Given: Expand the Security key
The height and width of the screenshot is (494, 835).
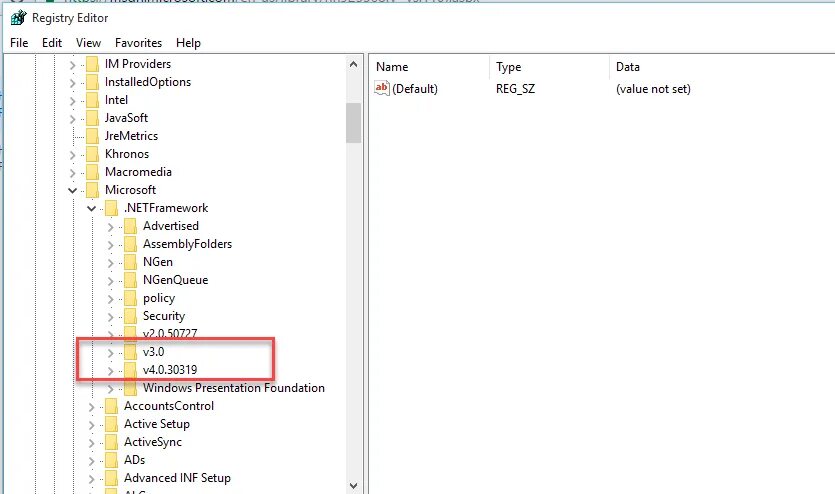Looking at the screenshot, I should click(111, 317).
